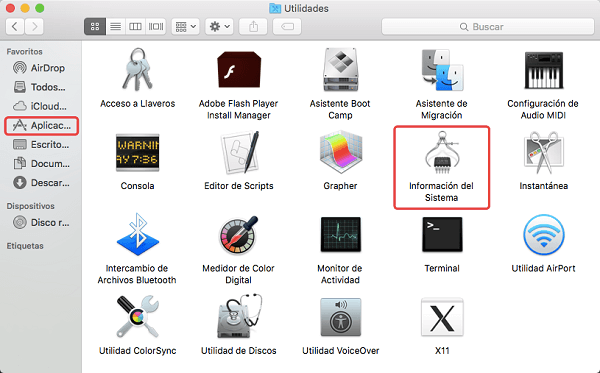The width and height of the screenshot is (600, 373).
Task: Select Utilidad ColorSync icon
Action: click(137, 316)
